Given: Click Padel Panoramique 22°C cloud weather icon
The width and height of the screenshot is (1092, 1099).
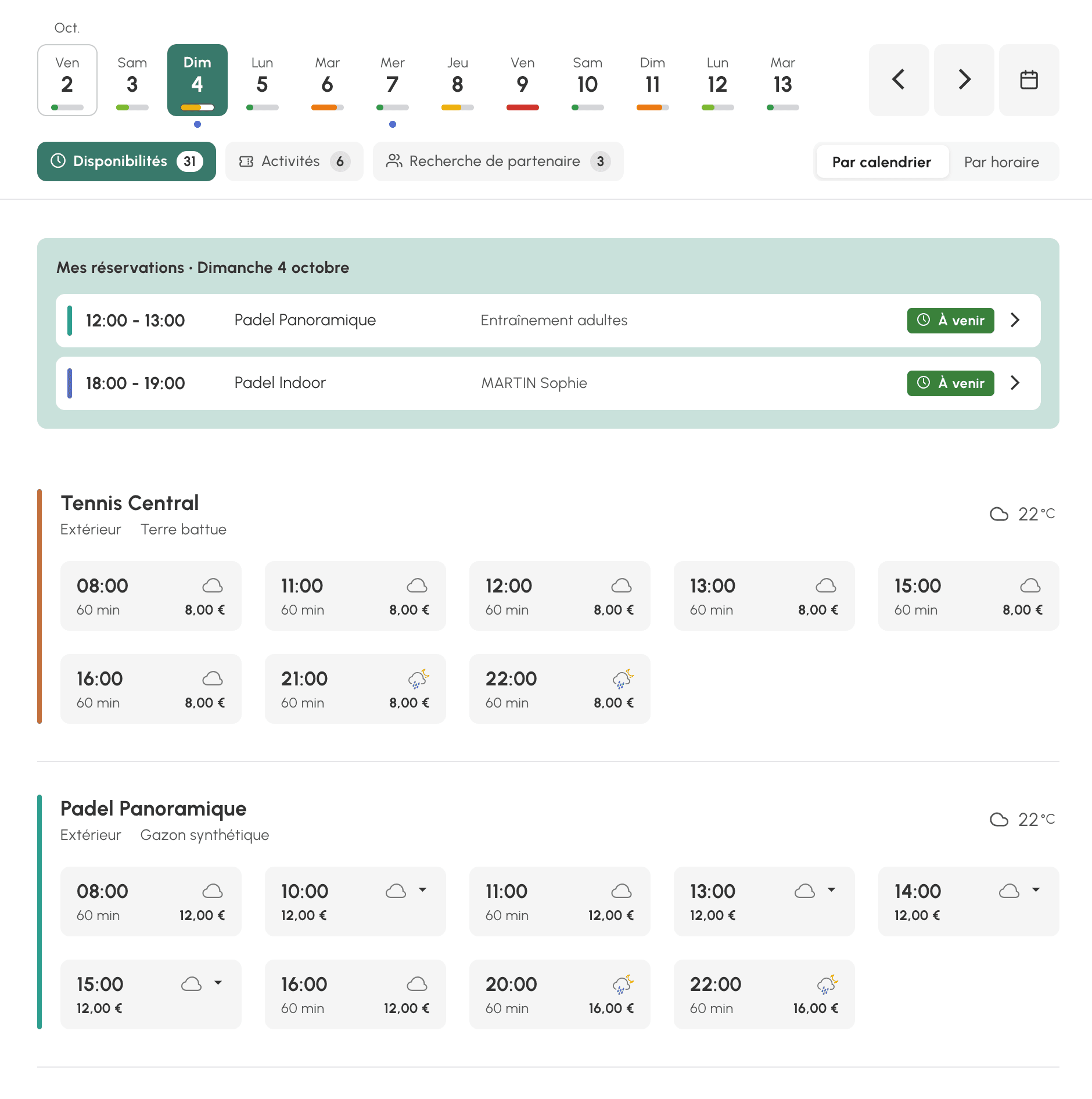Looking at the screenshot, I should tap(998, 820).
